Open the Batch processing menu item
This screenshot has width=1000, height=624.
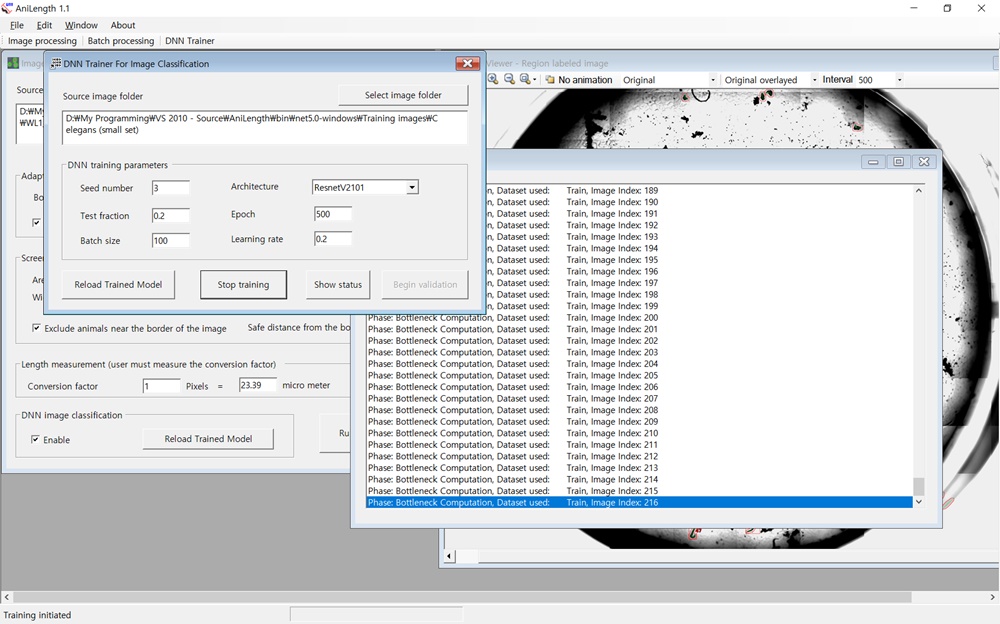[121, 41]
